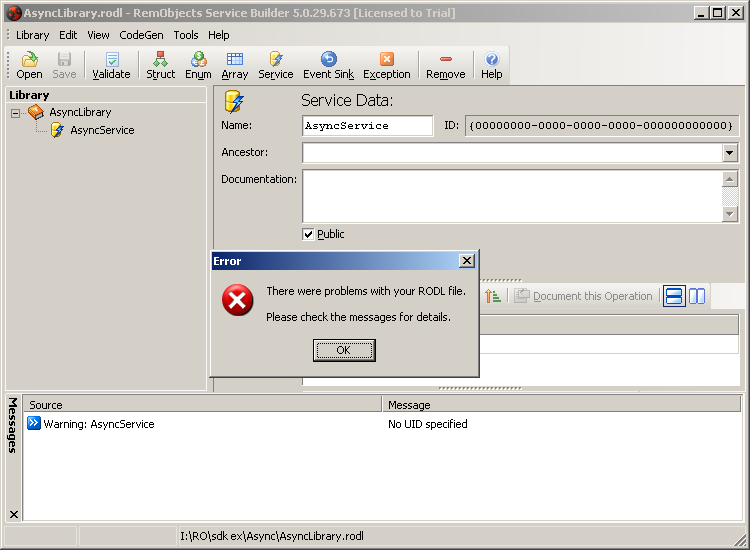Image resolution: width=750 pixels, height=550 pixels.
Task: Open the Library menu
Action: coord(33,35)
